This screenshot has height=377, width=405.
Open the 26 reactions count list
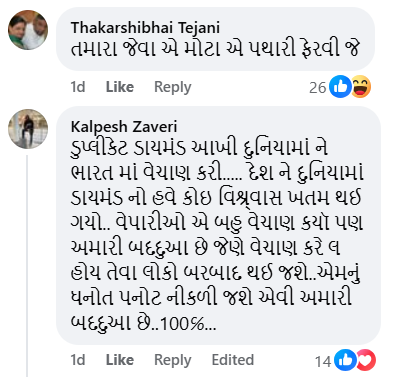pyautogui.click(x=317, y=88)
